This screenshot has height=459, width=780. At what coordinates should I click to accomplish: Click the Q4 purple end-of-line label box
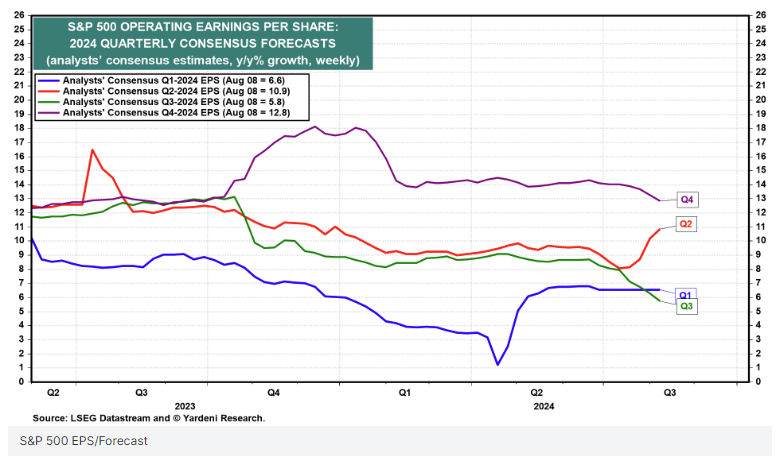(x=688, y=198)
